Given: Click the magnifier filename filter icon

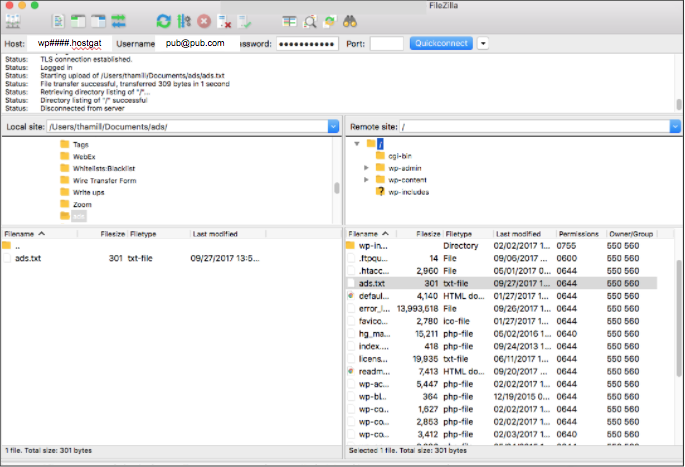Looking at the screenshot, I should pos(309,20).
